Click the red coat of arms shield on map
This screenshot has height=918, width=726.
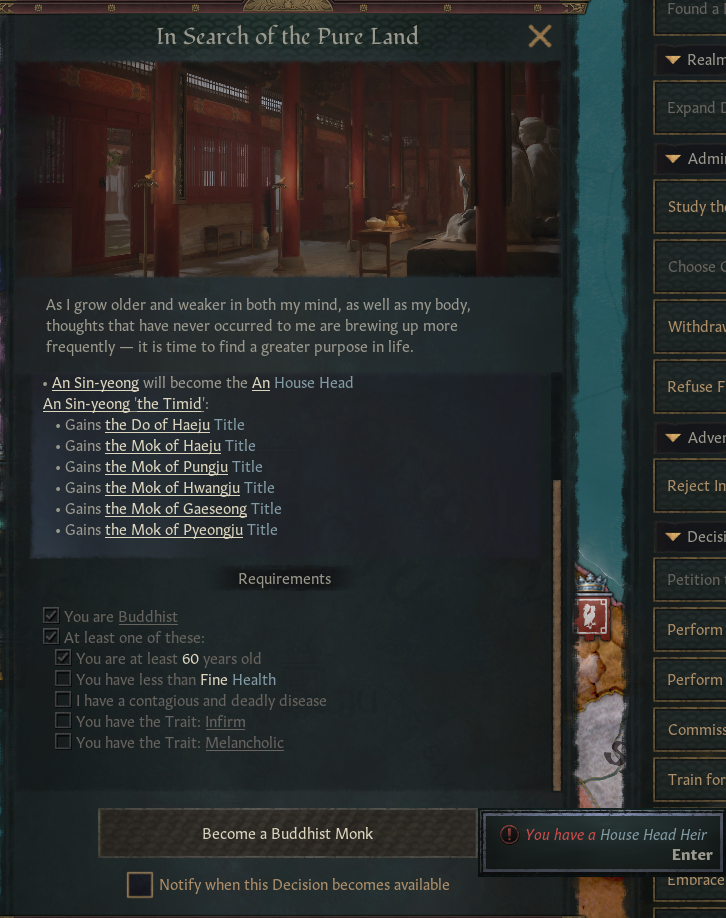point(591,617)
